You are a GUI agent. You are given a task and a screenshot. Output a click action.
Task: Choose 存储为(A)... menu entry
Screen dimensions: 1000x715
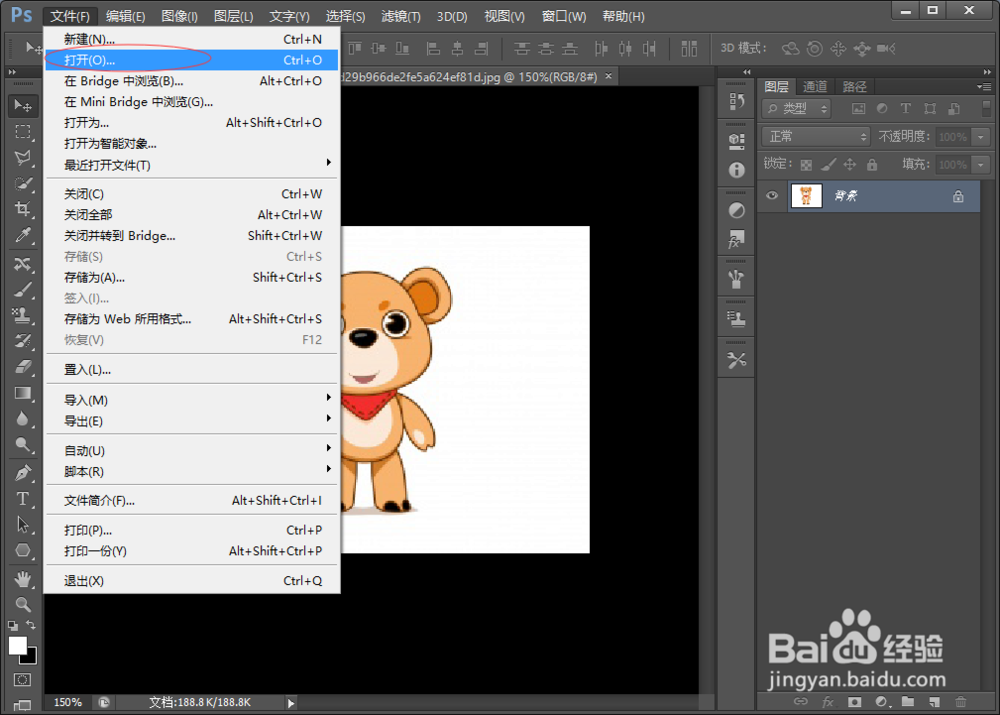click(191, 277)
